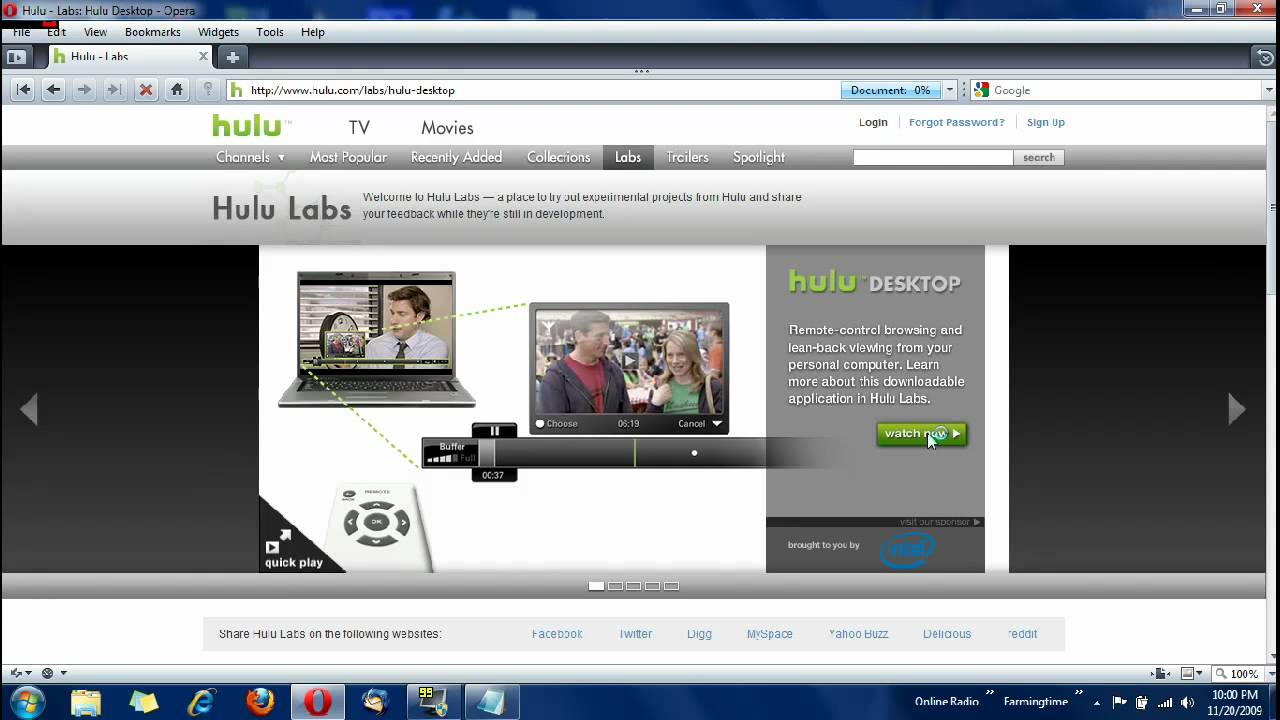The image size is (1280, 720).
Task: Open the Login link
Action: pos(873,122)
